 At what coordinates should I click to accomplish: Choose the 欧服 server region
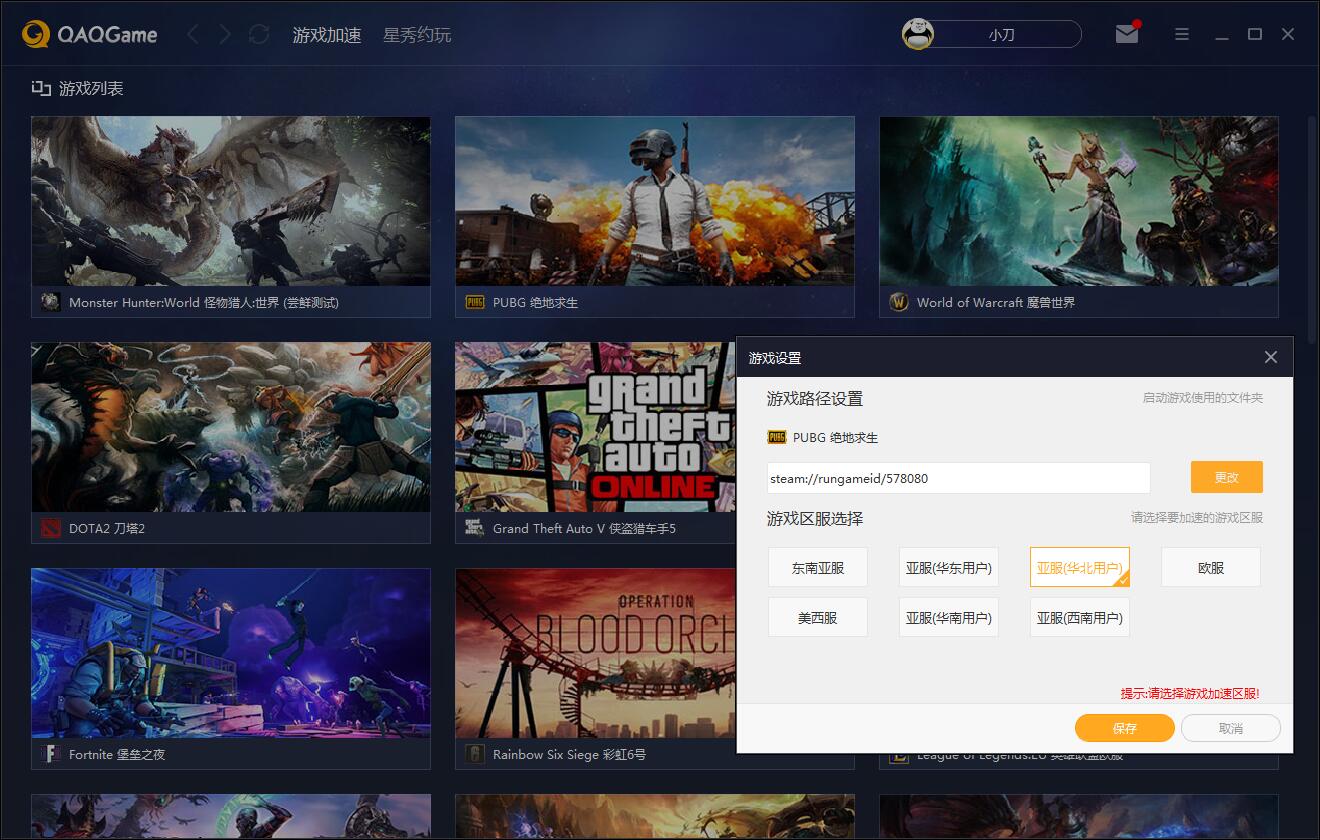pyautogui.click(x=1210, y=567)
